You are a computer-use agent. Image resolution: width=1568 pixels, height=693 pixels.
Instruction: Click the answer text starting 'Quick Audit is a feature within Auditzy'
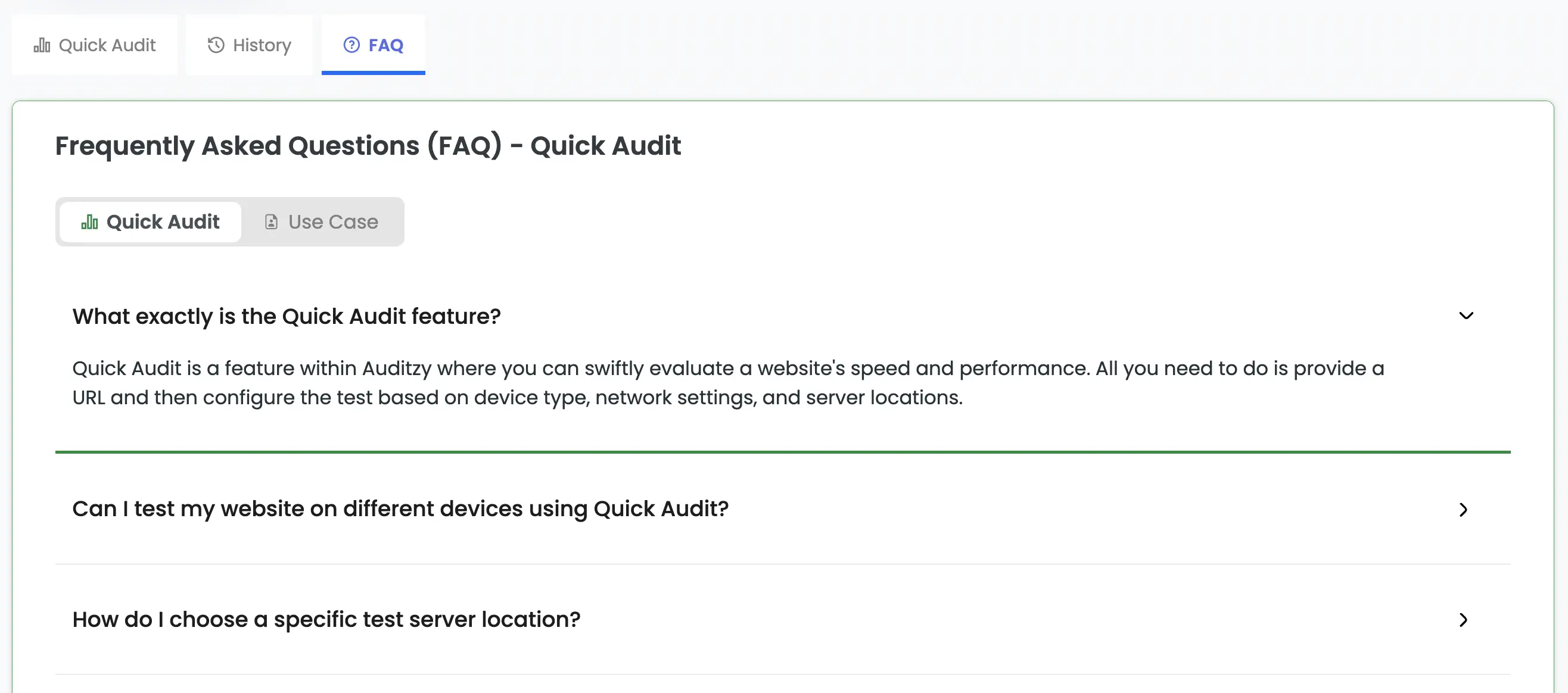coord(728,383)
